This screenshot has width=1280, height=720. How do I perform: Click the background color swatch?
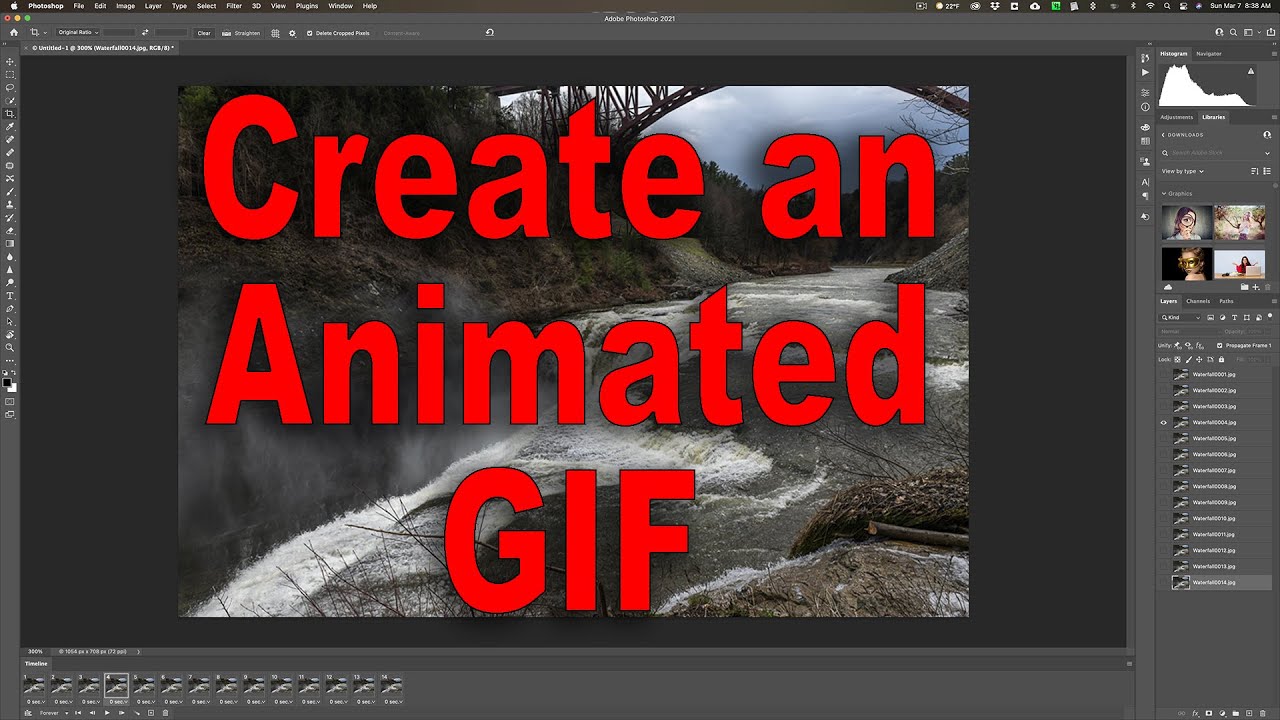point(13,388)
